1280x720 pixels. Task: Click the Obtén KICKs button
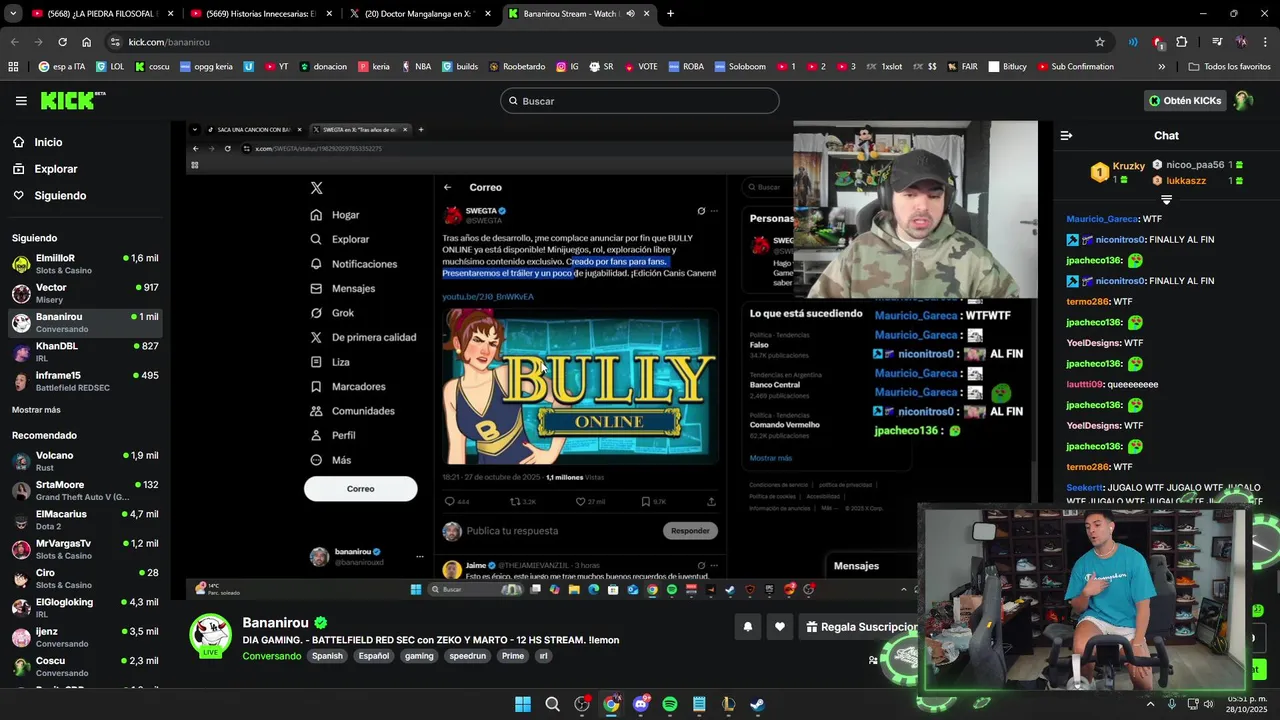click(x=1185, y=101)
